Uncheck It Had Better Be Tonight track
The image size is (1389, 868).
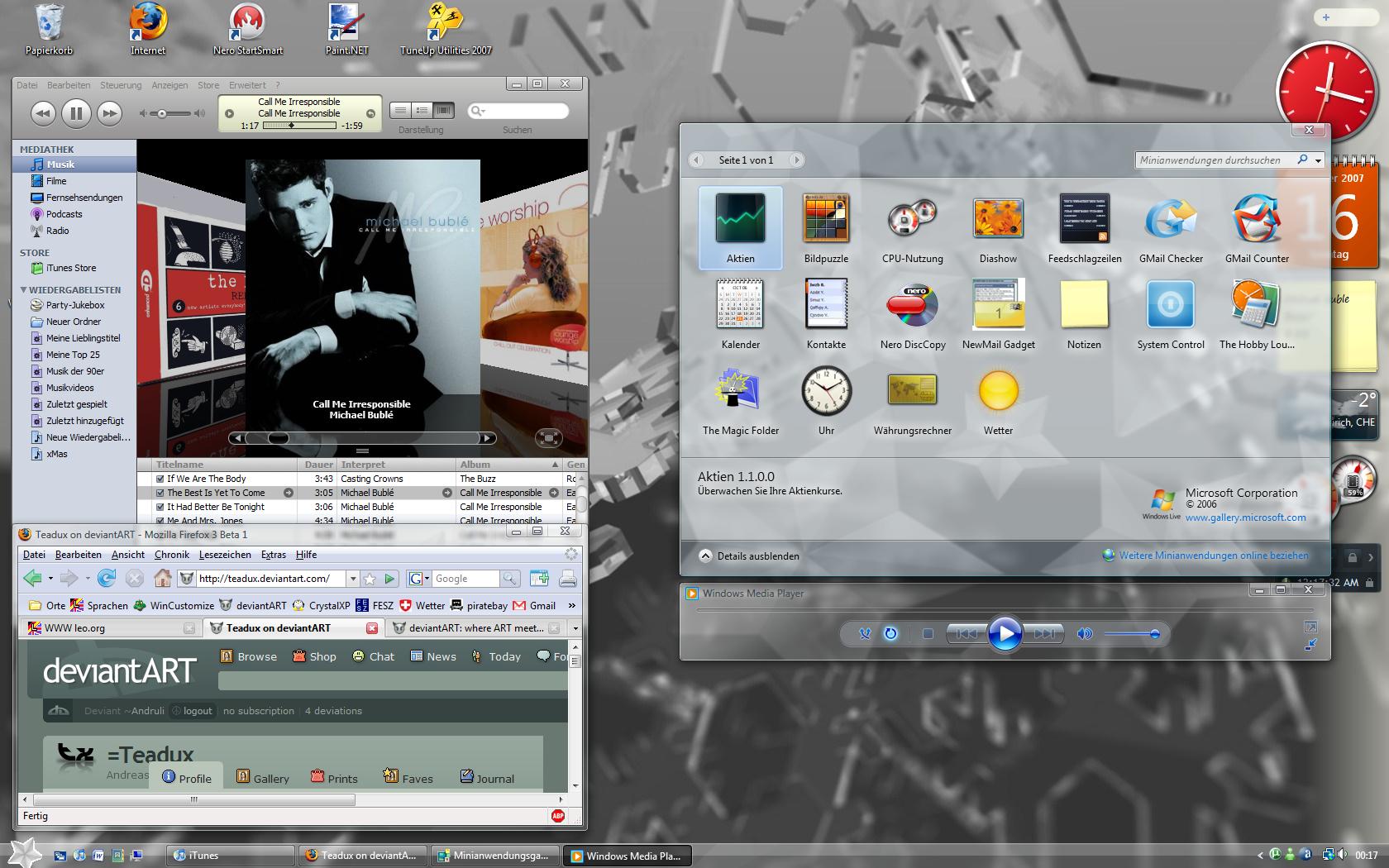coord(160,507)
